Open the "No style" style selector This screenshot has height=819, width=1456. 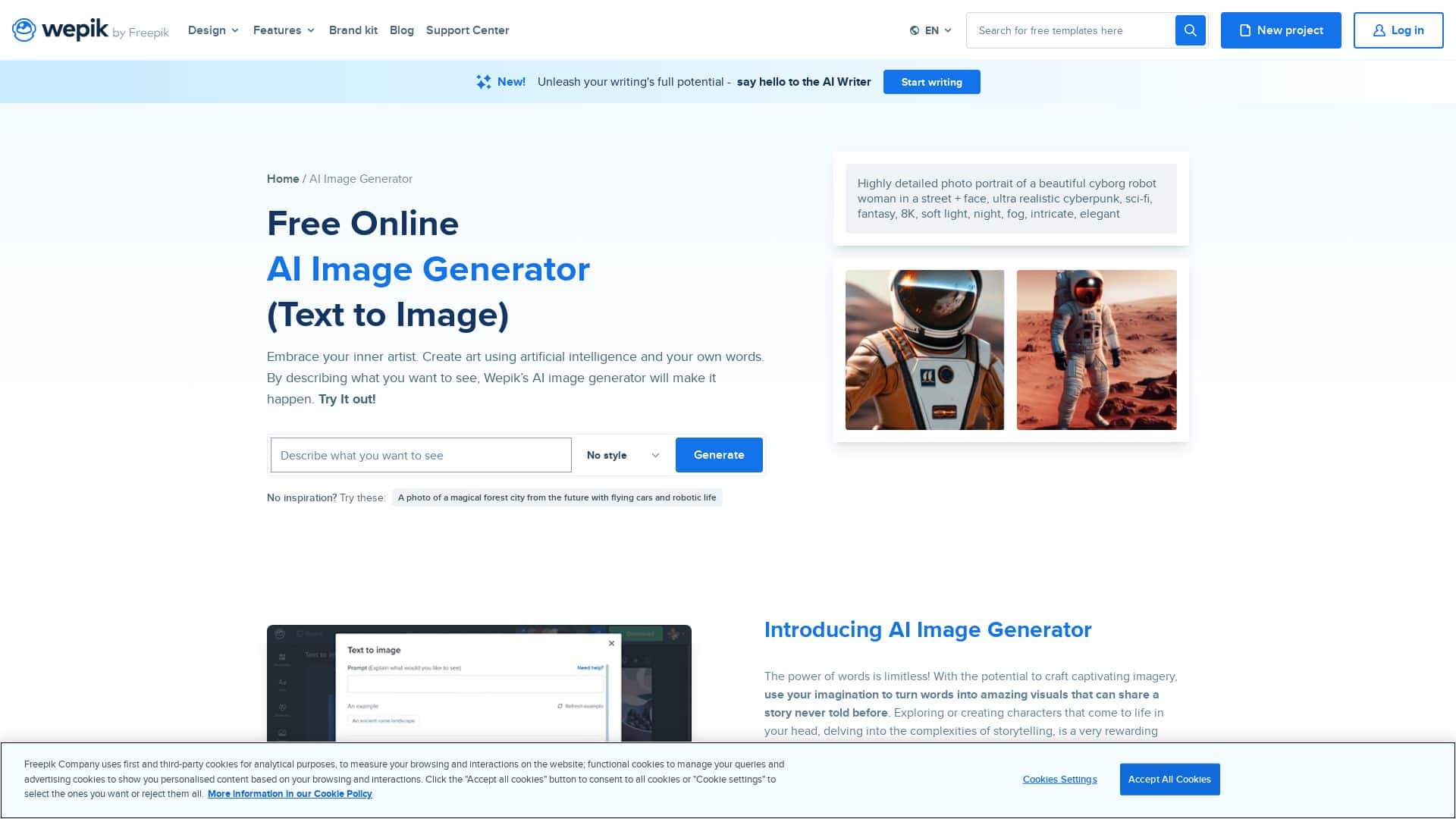[x=620, y=455]
